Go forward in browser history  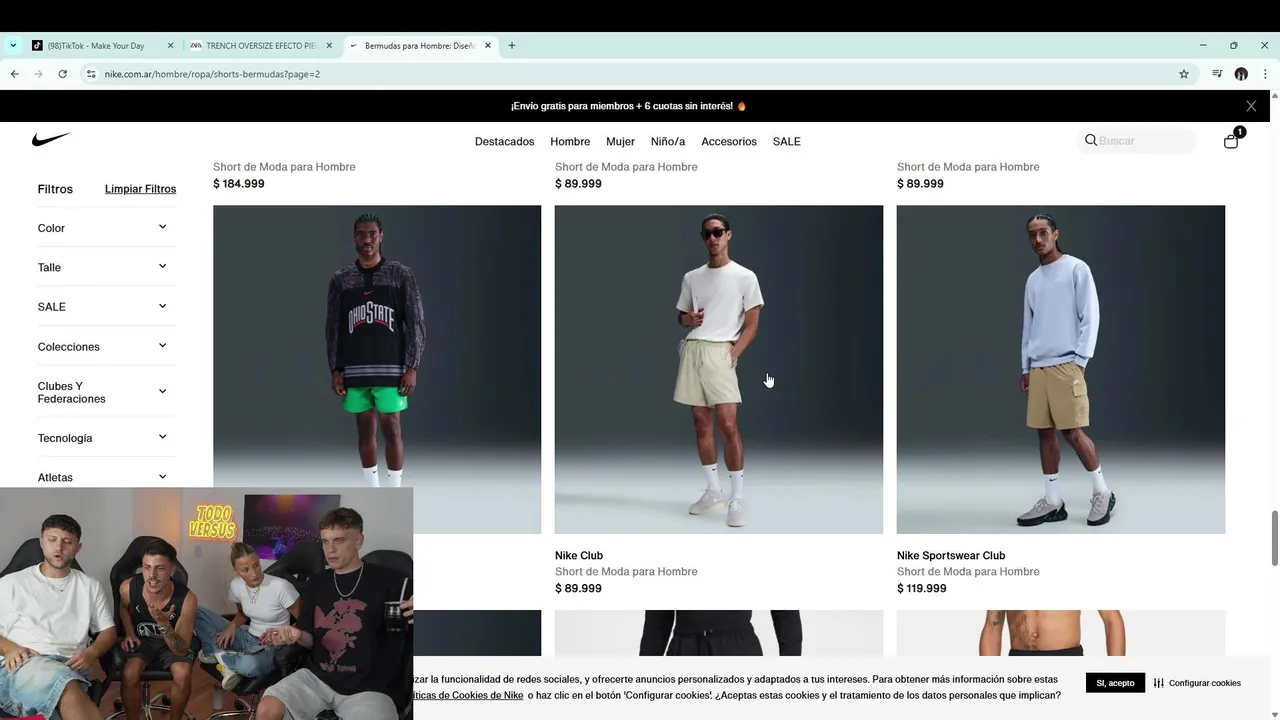click(x=38, y=74)
